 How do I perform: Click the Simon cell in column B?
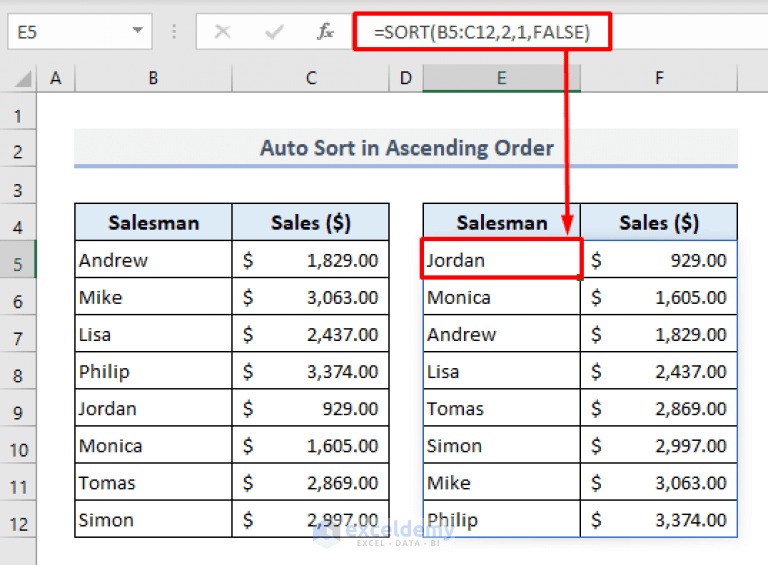(x=153, y=519)
